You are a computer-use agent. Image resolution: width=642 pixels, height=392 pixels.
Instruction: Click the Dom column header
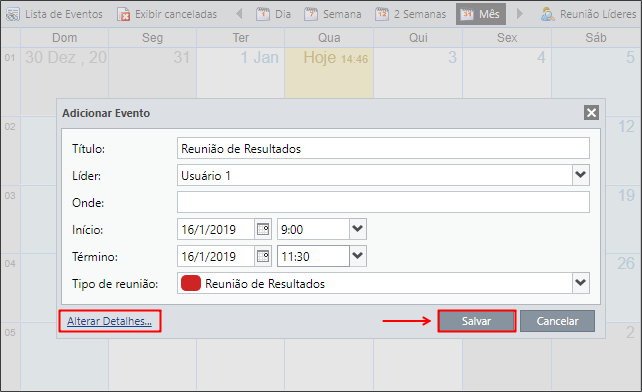[64, 38]
